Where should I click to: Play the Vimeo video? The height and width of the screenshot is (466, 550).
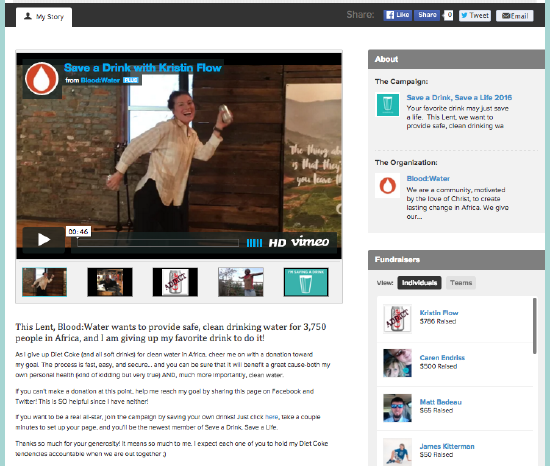click(x=43, y=240)
